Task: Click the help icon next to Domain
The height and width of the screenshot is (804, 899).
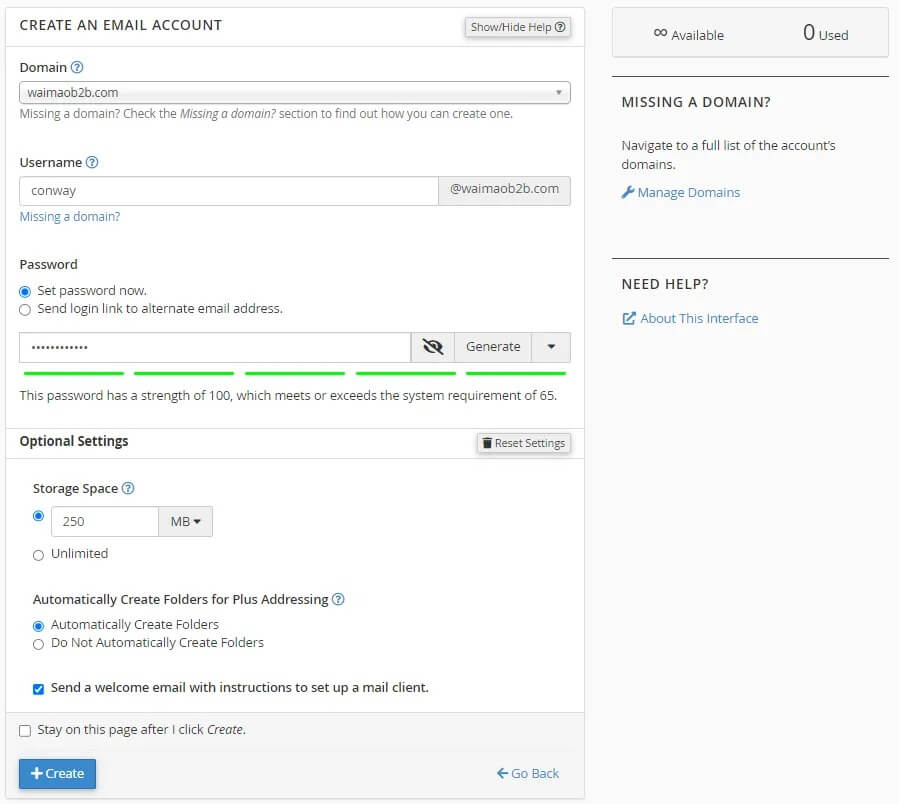Action: pos(77,68)
